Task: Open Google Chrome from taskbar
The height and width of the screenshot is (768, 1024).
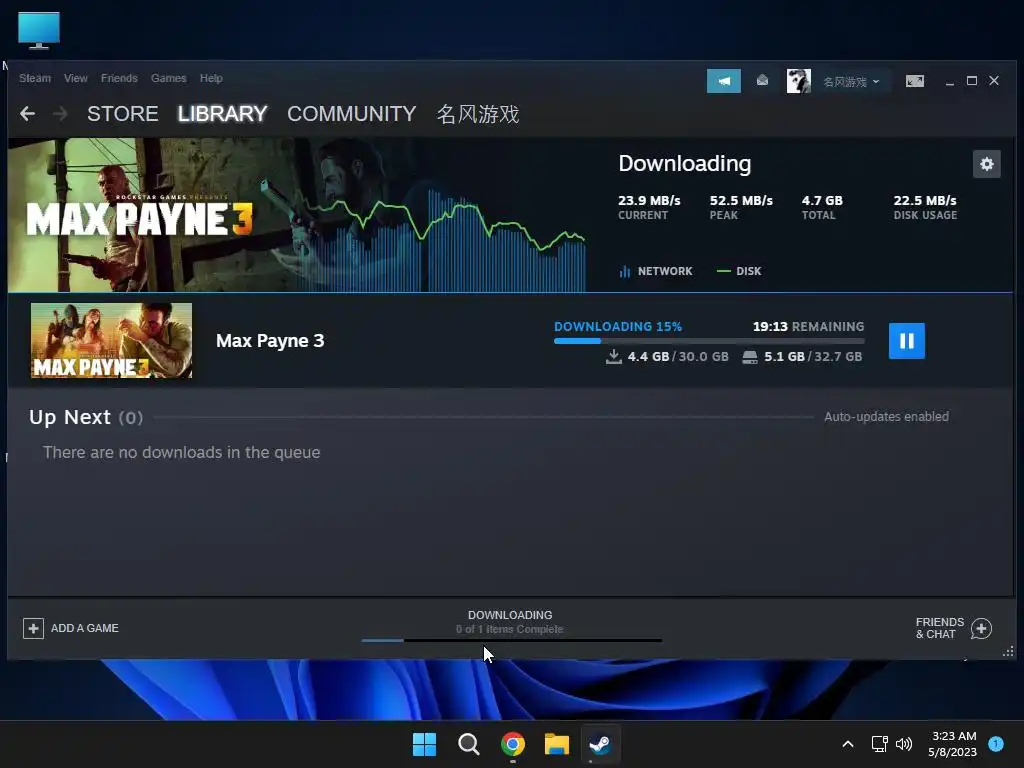Action: [x=513, y=744]
